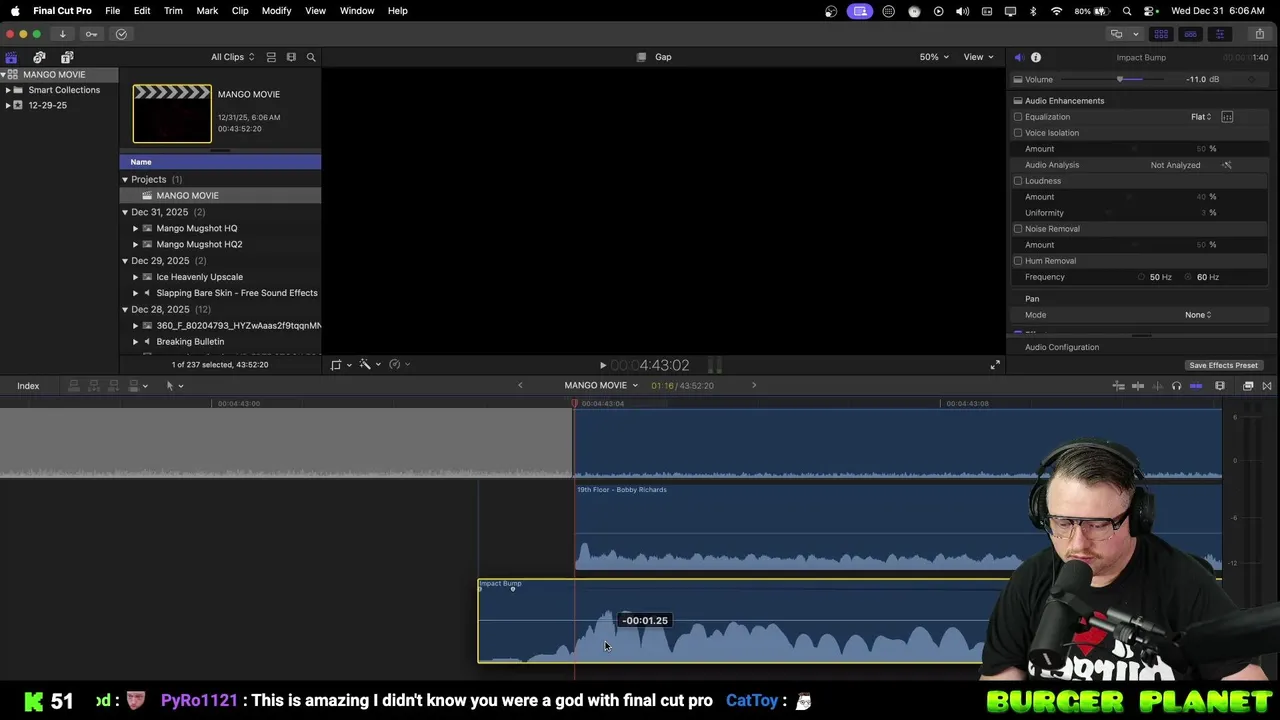
Task: Add keyframe for Volume parameter
Action: point(1251,79)
